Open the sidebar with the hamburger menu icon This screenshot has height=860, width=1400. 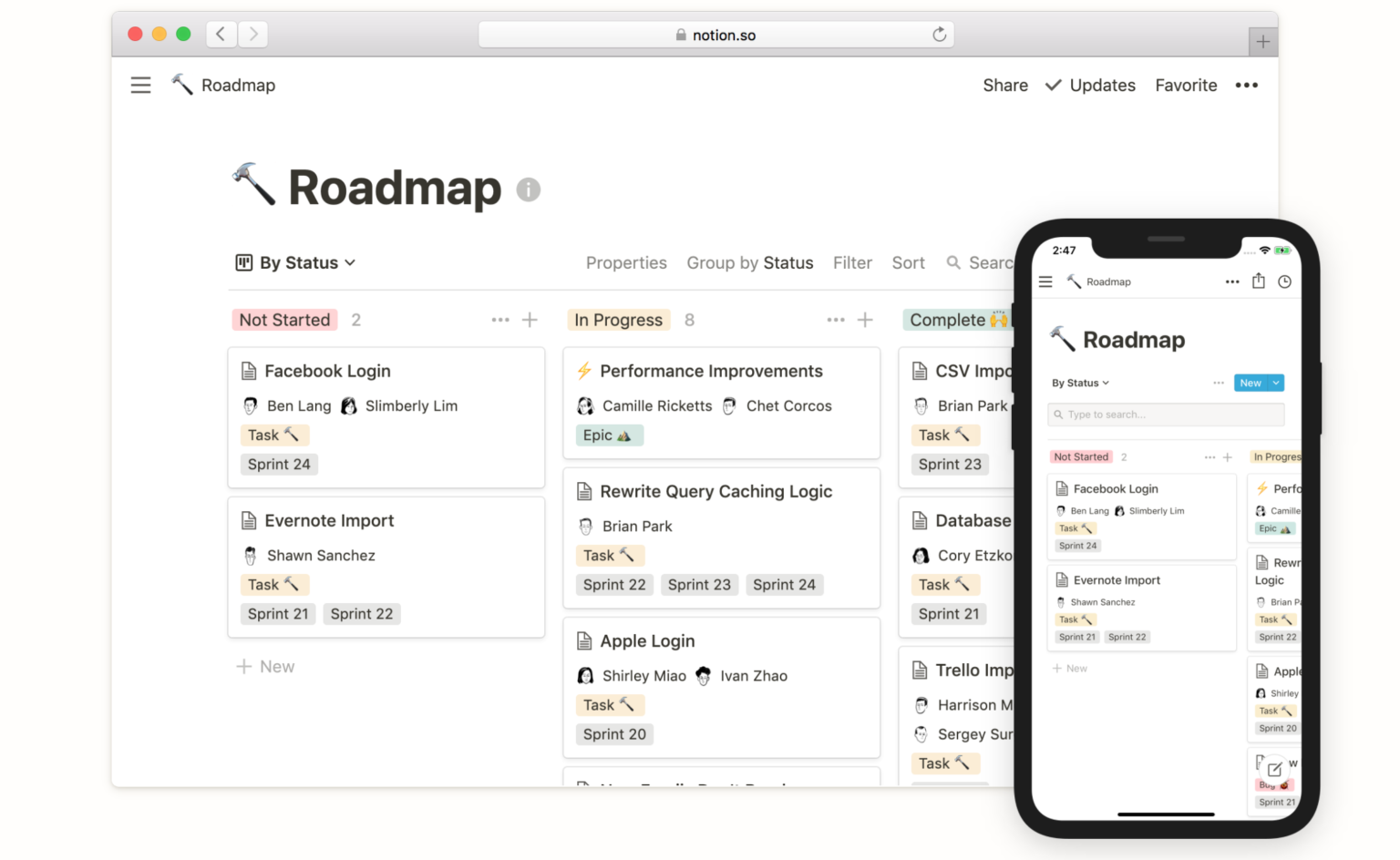(x=140, y=85)
